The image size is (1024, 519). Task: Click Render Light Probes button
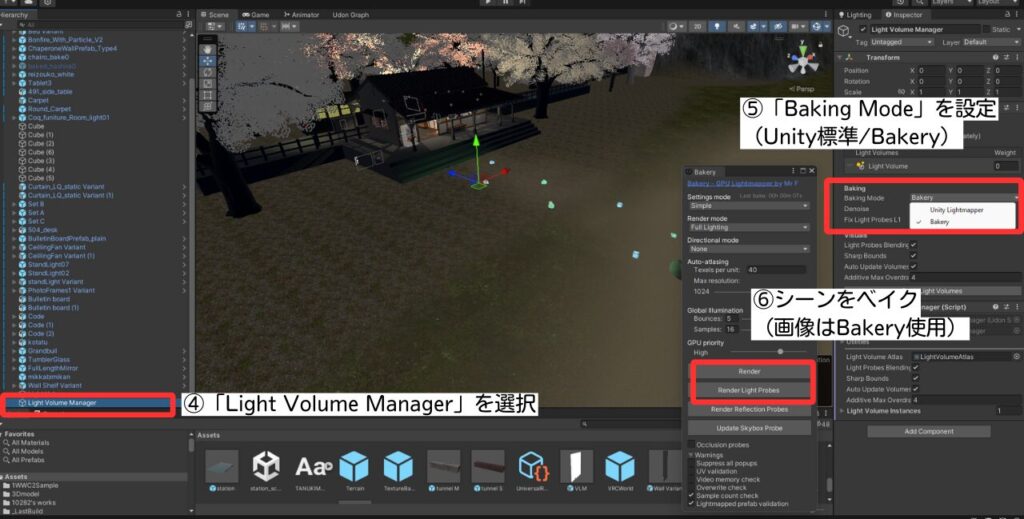point(749,390)
